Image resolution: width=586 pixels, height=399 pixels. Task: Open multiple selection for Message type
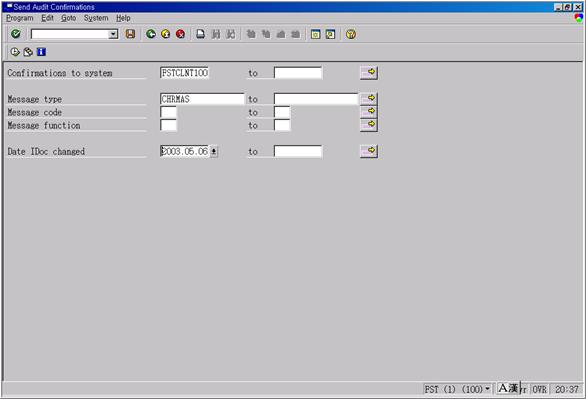click(x=369, y=99)
